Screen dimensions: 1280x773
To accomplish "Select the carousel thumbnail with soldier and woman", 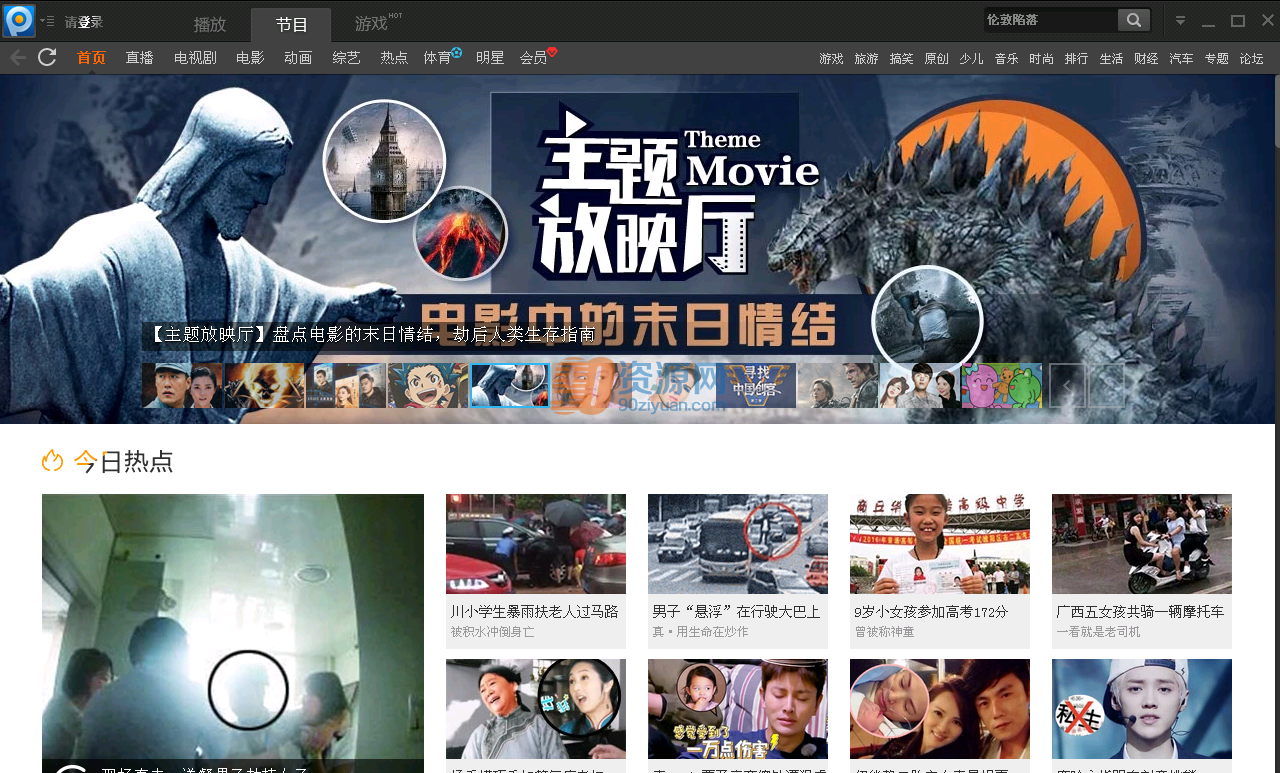I will 182,385.
